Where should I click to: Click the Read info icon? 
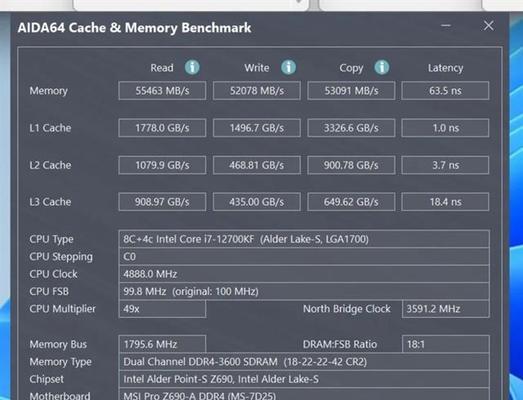point(192,67)
